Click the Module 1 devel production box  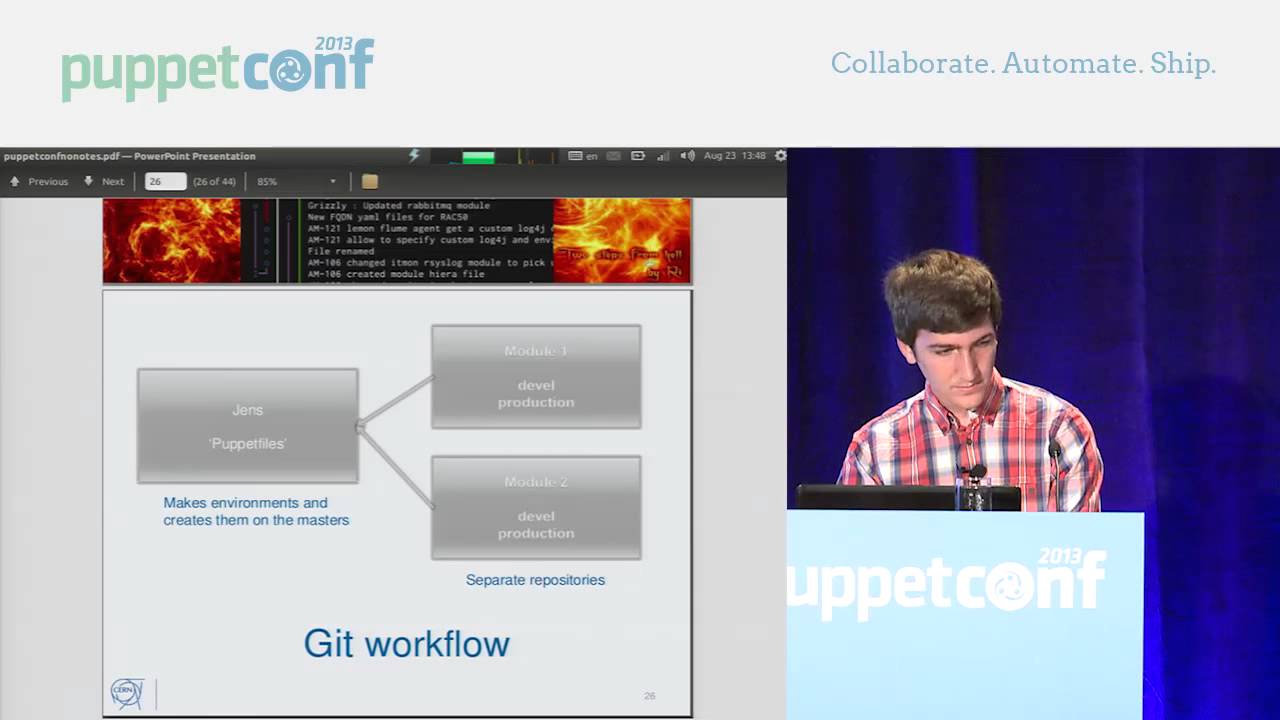536,377
